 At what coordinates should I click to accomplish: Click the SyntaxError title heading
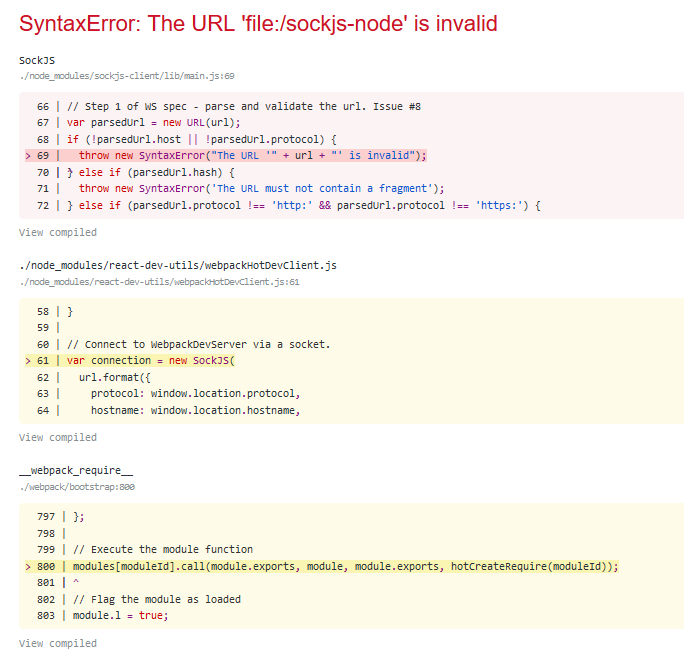(x=258, y=24)
